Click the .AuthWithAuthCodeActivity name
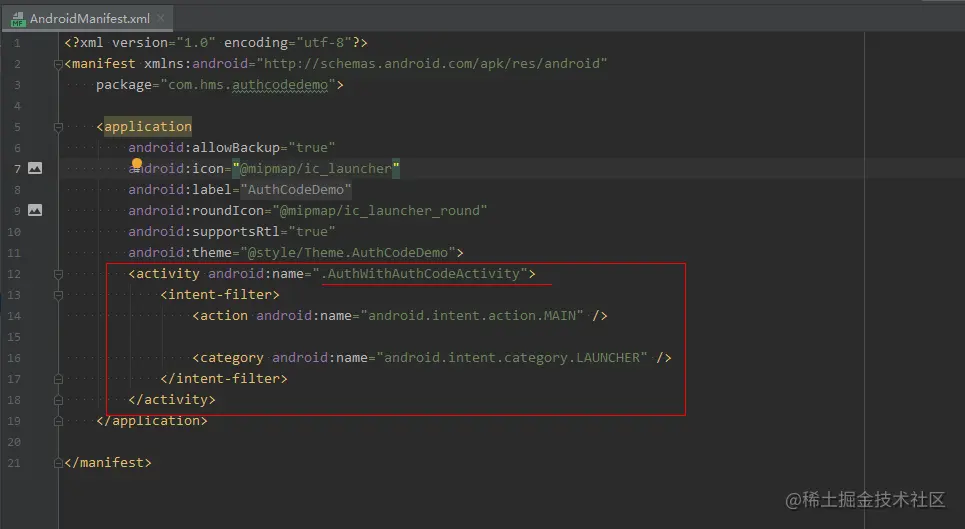Viewport: 965px width, 529px height. (x=420, y=273)
